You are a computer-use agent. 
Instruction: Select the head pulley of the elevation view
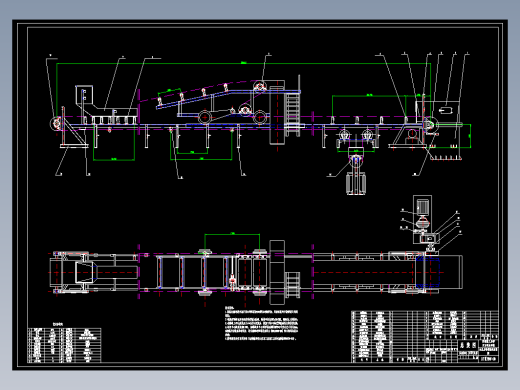pos(430,125)
